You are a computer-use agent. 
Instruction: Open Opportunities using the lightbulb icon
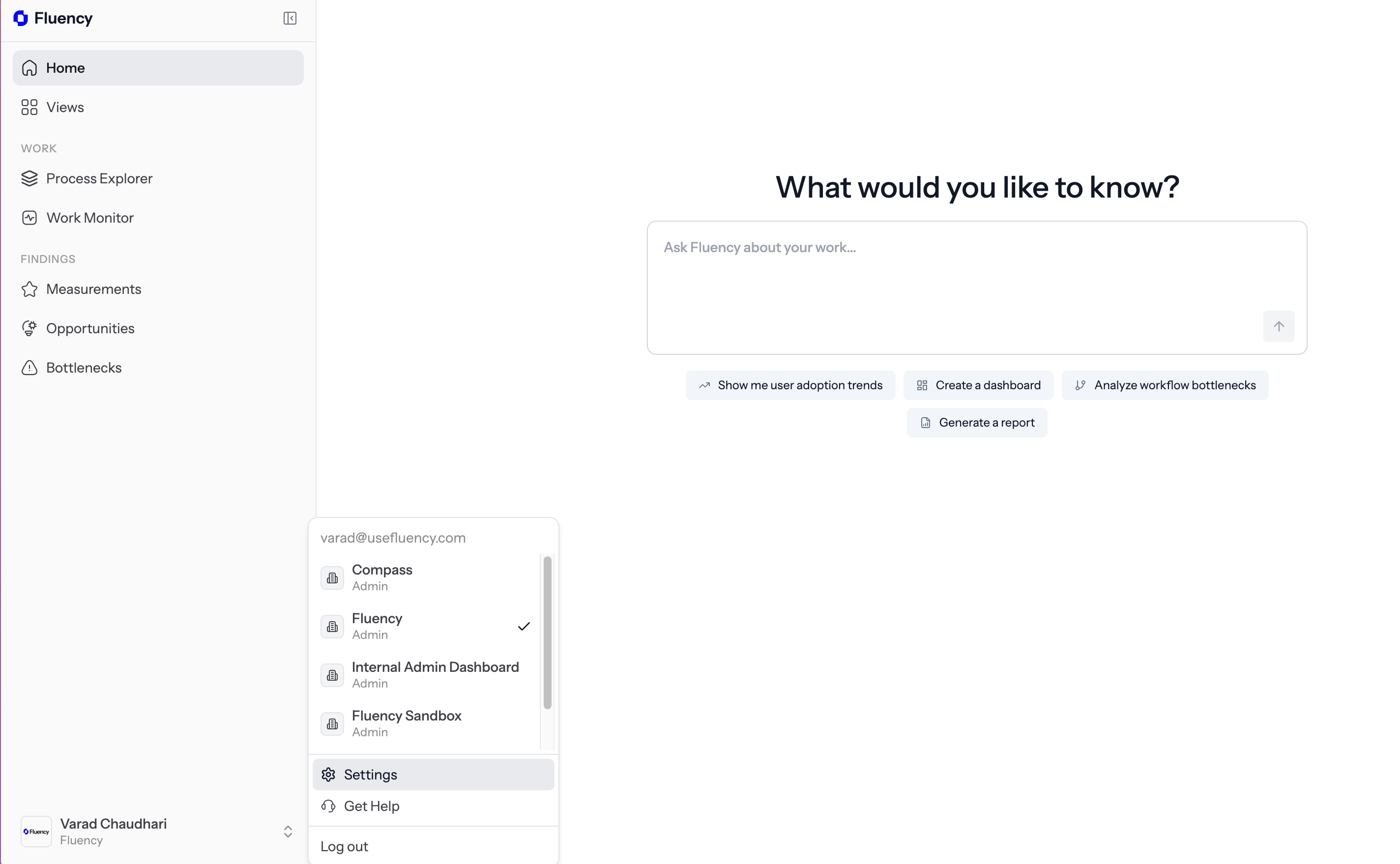click(29, 328)
